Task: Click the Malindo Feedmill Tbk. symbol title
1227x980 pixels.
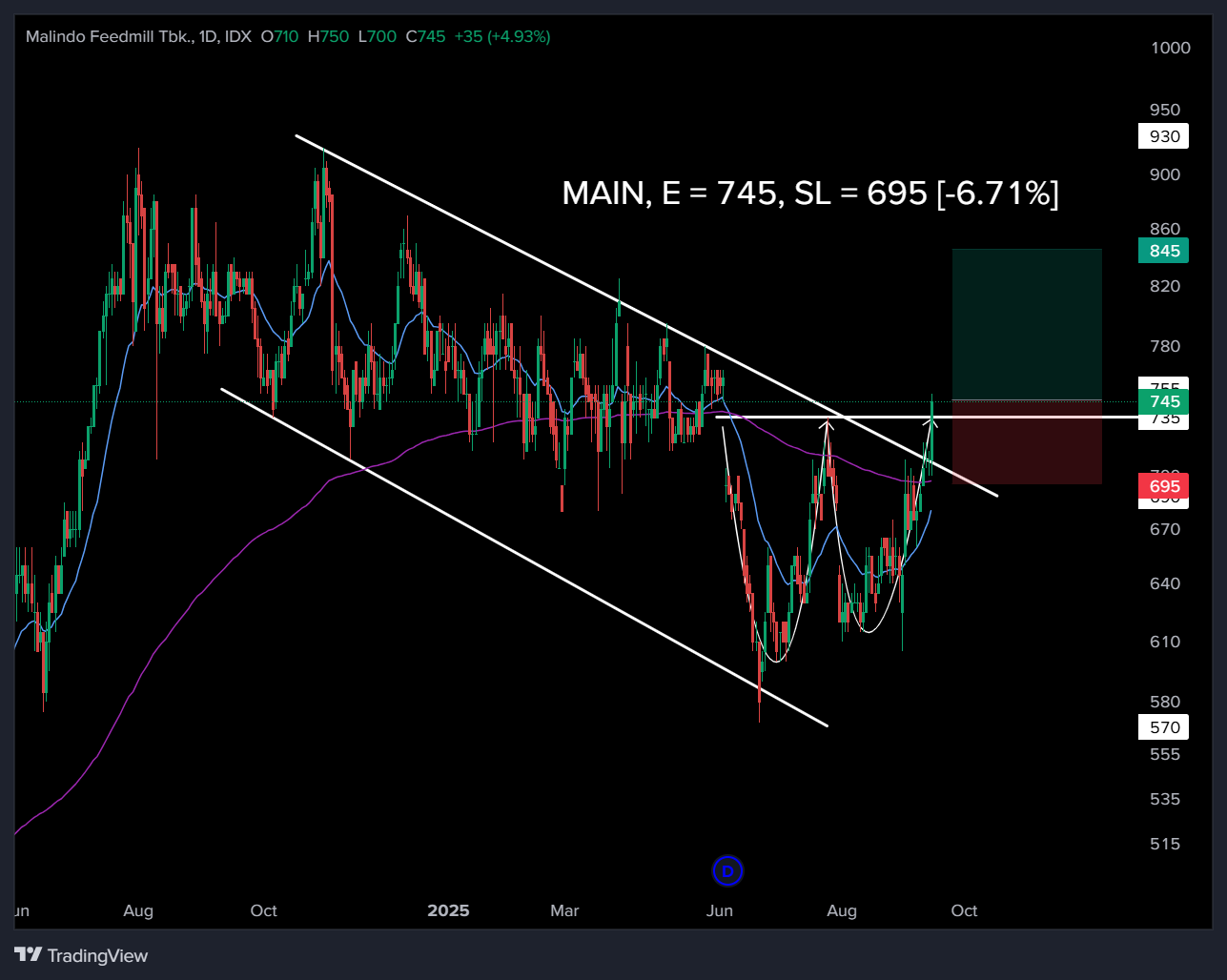Action: (x=110, y=36)
